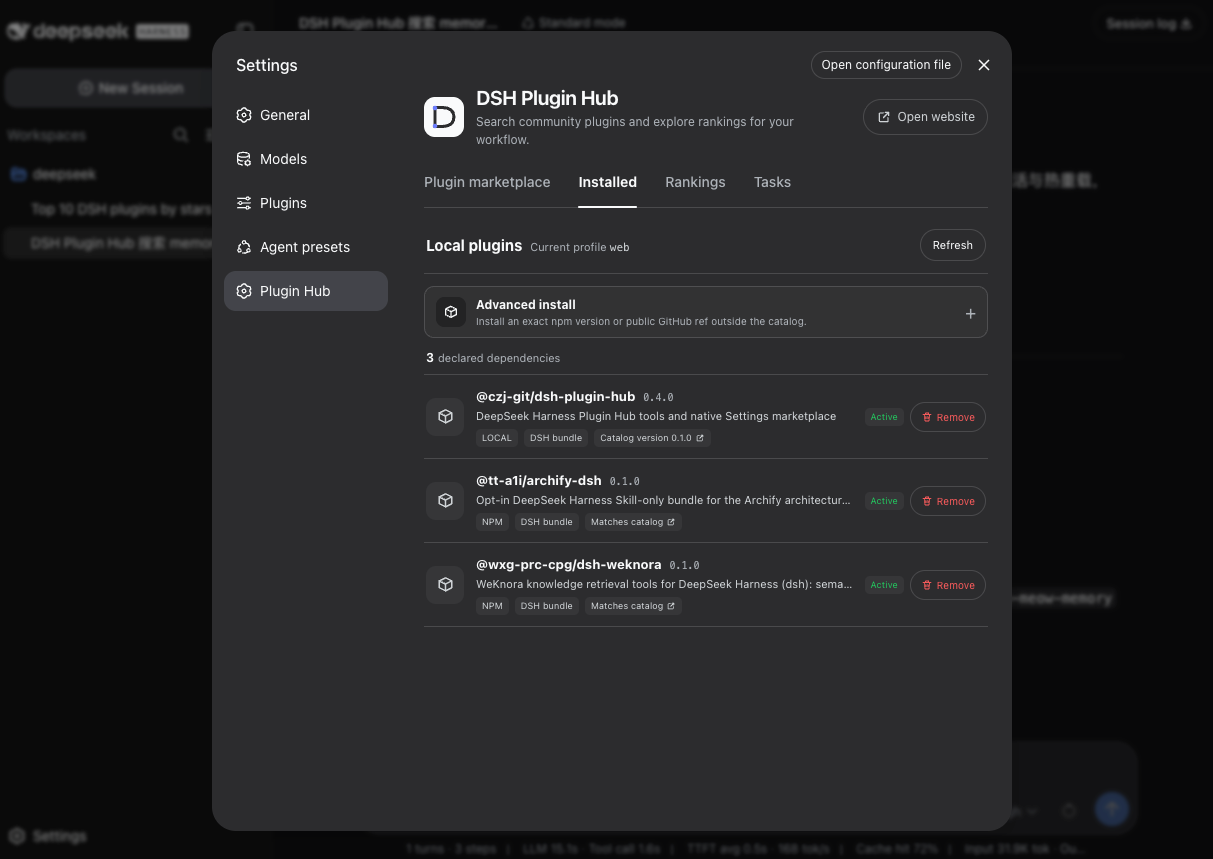Click DSH bundle tag of dsh-plugin-hub
Screen dimensions: 1213x859
tap(556, 438)
